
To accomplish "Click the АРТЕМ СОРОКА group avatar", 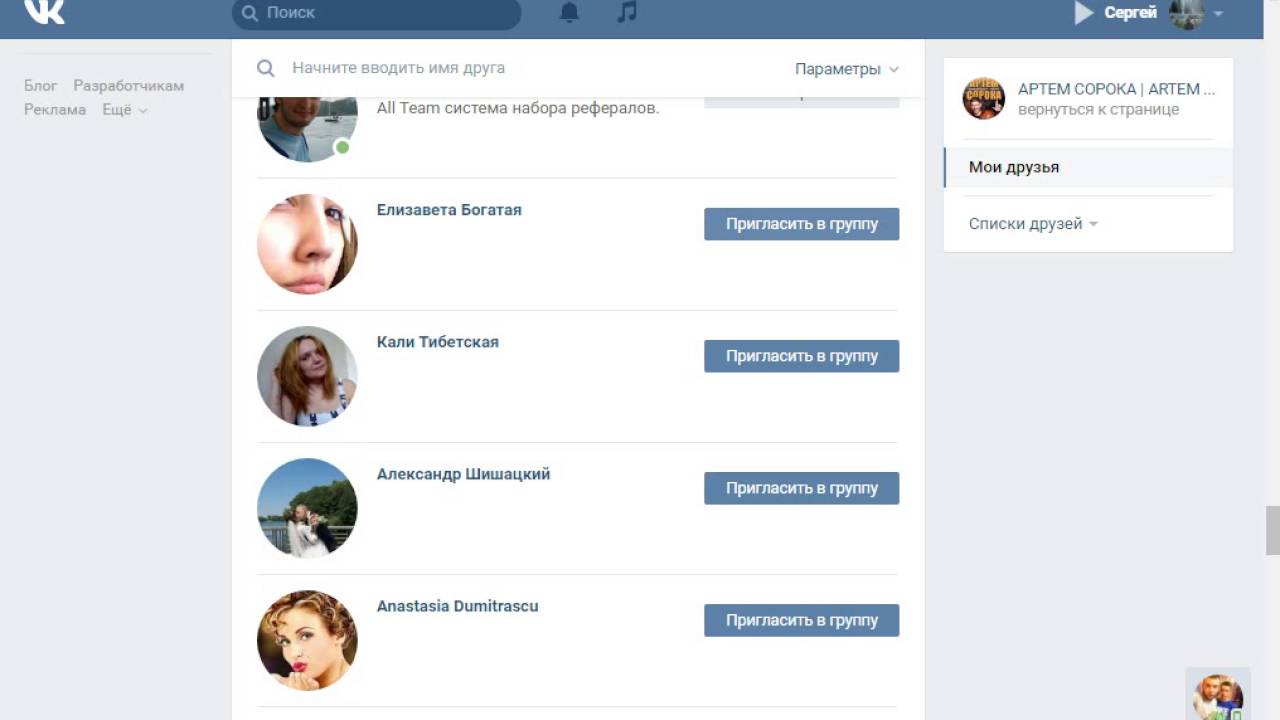I will (x=983, y=98).
